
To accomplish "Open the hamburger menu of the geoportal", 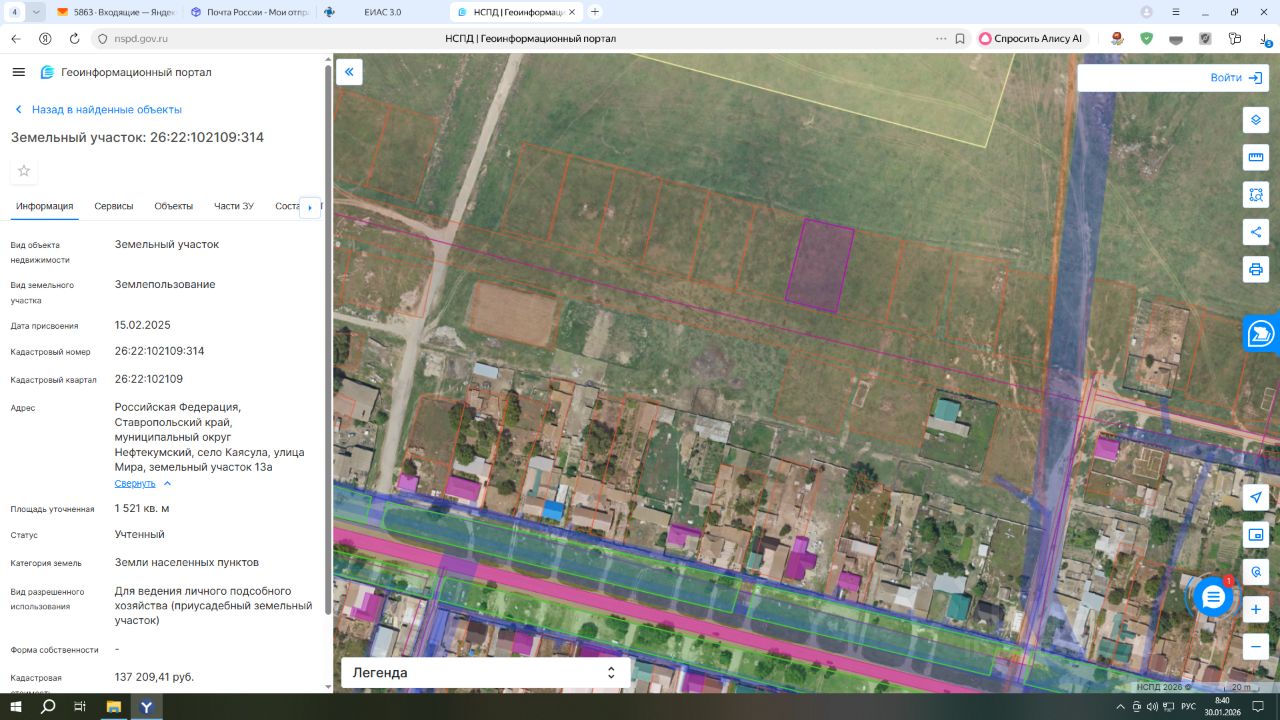I will (x=18, y=72).
